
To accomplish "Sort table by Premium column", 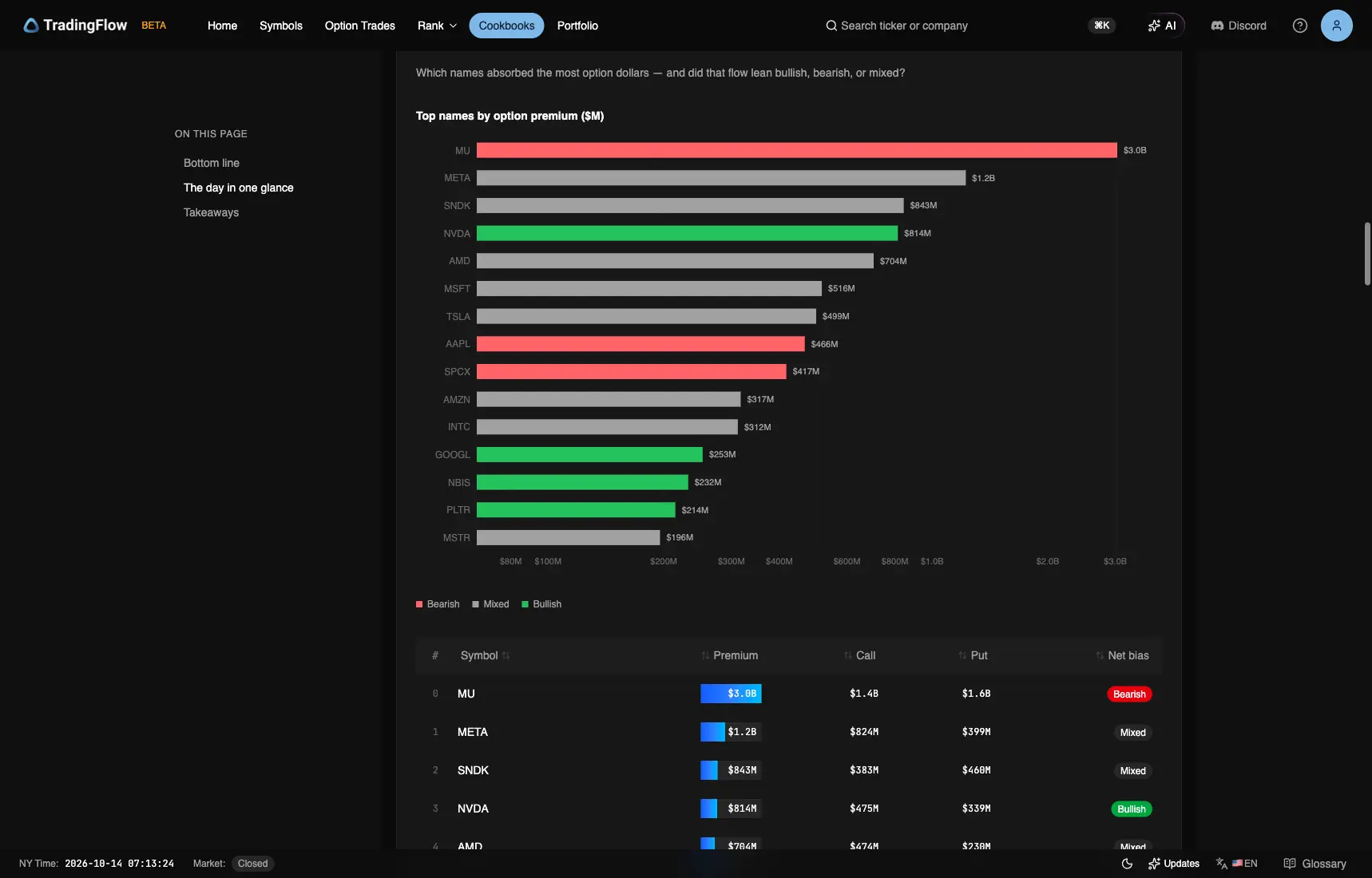I will click(729, 655).
